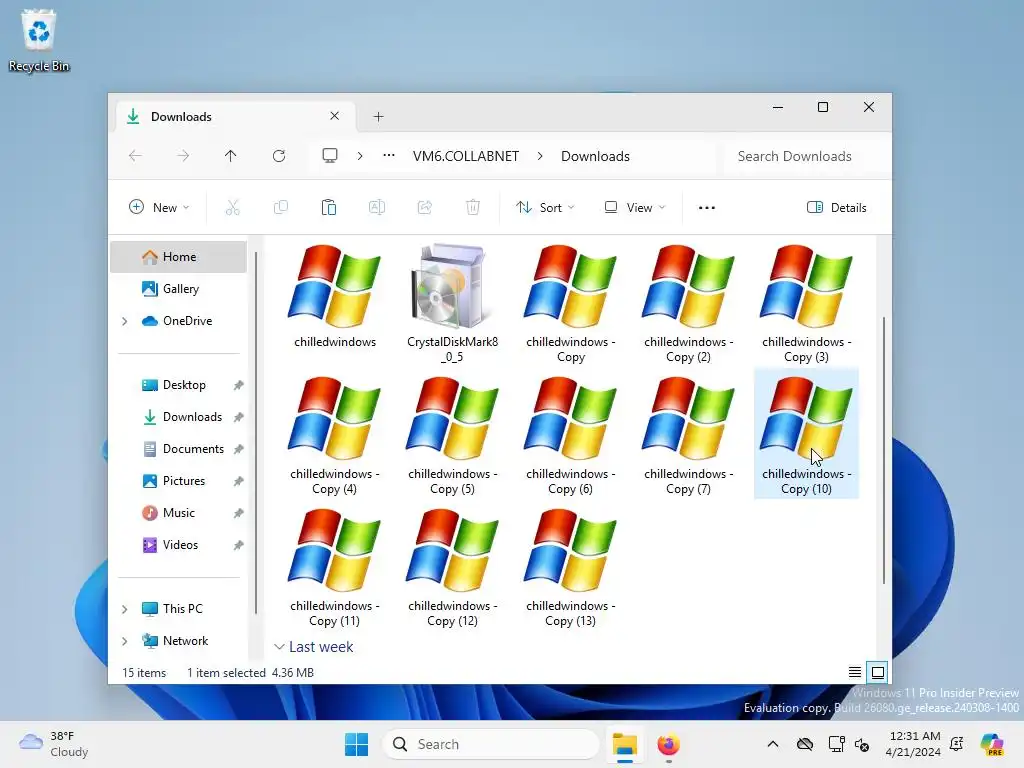Screen dimensions: 1024x768
Task: Click the taskbar Search box
Action: point(491,744)
